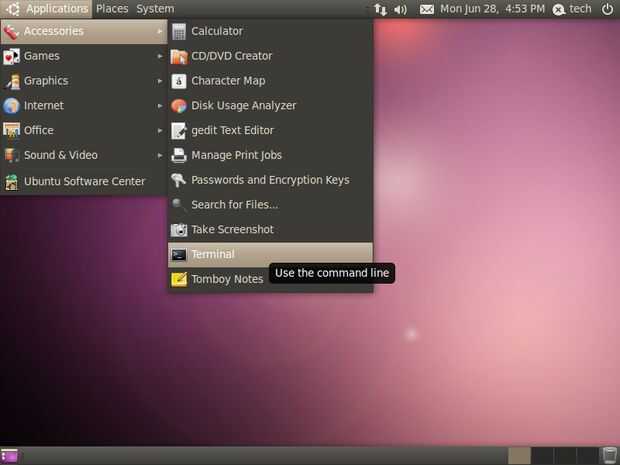
Task: Click the Take Screenshot camera icon
Action: coord(179,230)
